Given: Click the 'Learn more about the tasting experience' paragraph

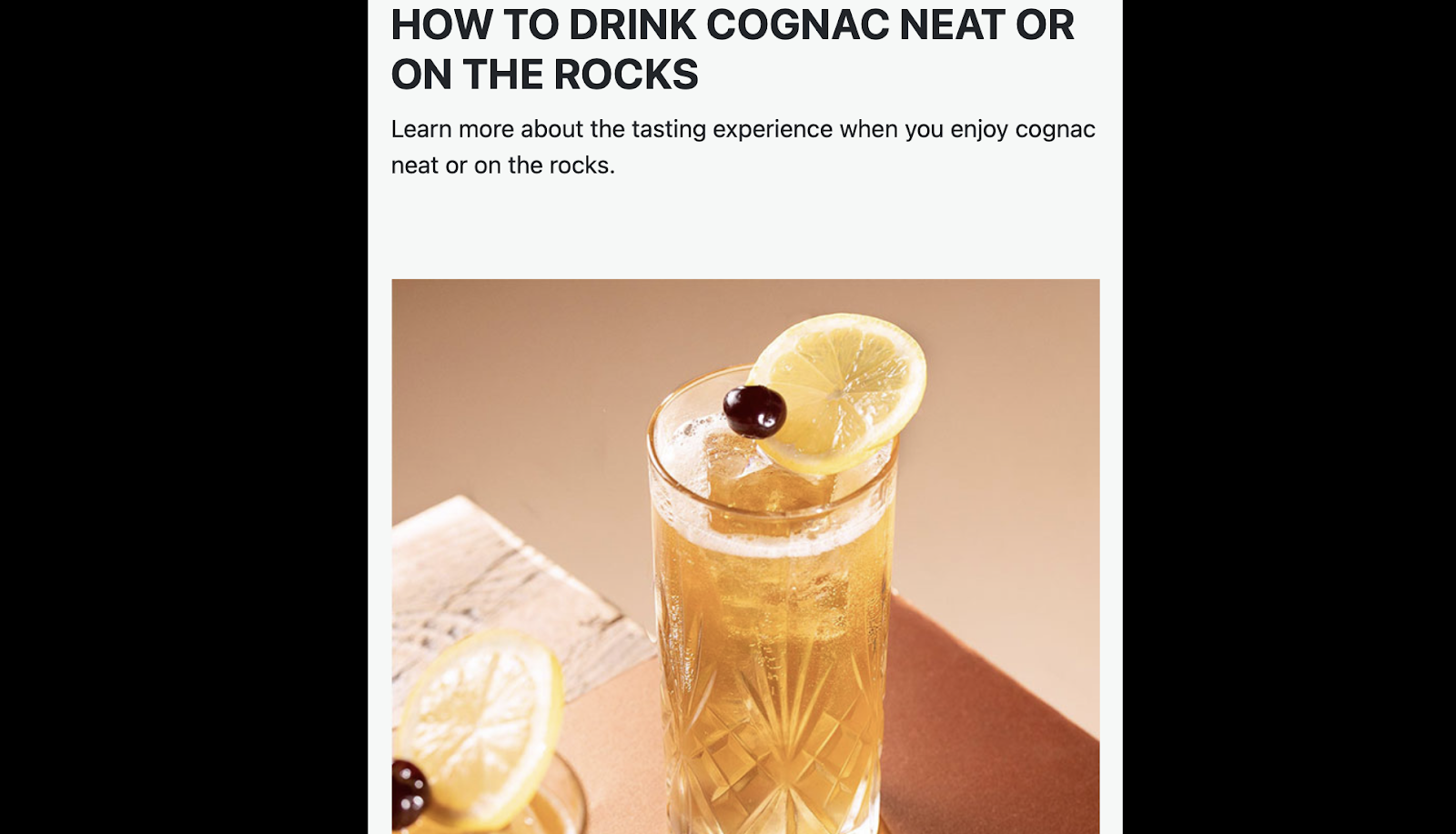Looking at the screenshot, I should pos(743,147).
